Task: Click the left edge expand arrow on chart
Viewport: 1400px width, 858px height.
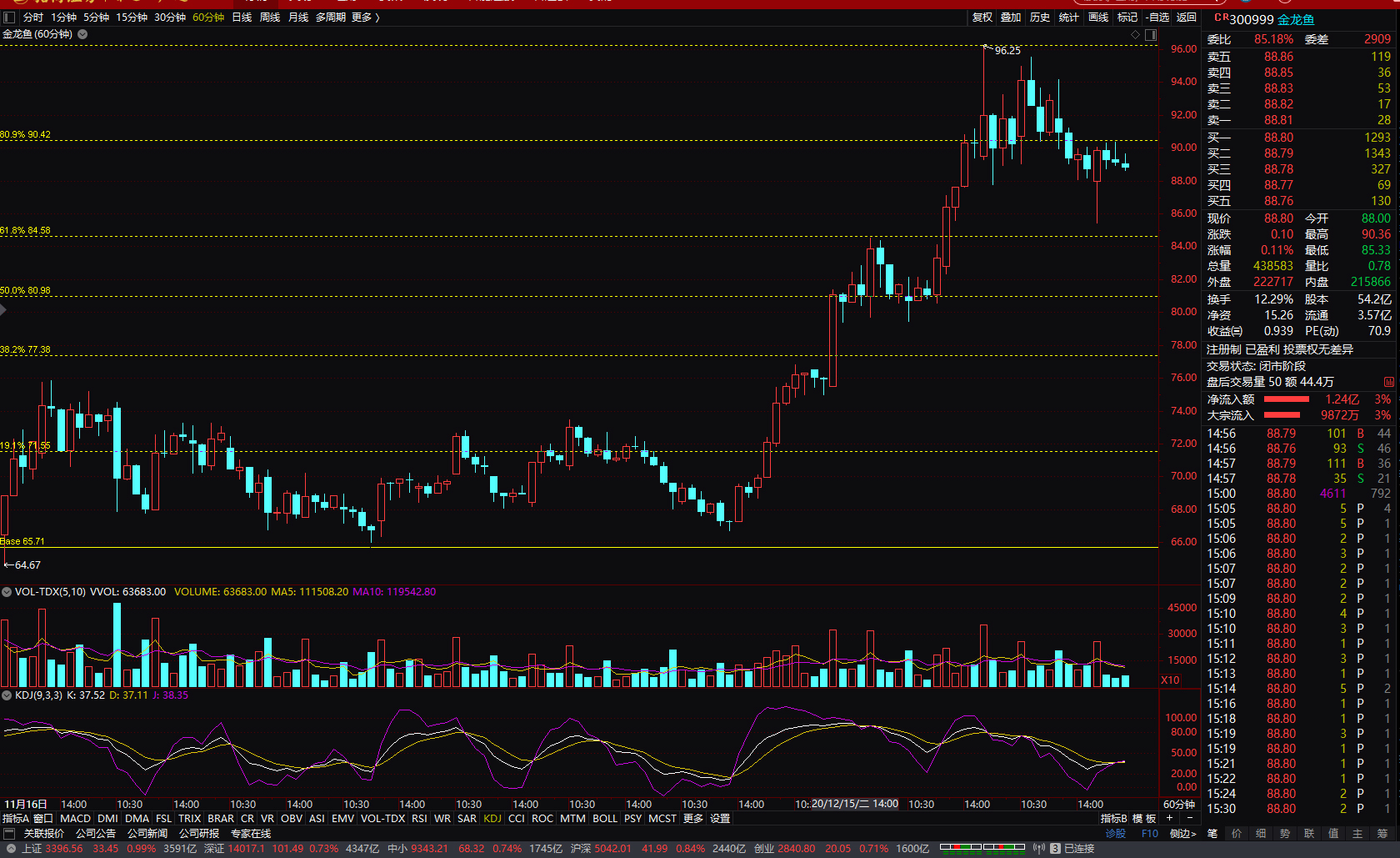Action: pyautogui.click(x=3, y=310)
